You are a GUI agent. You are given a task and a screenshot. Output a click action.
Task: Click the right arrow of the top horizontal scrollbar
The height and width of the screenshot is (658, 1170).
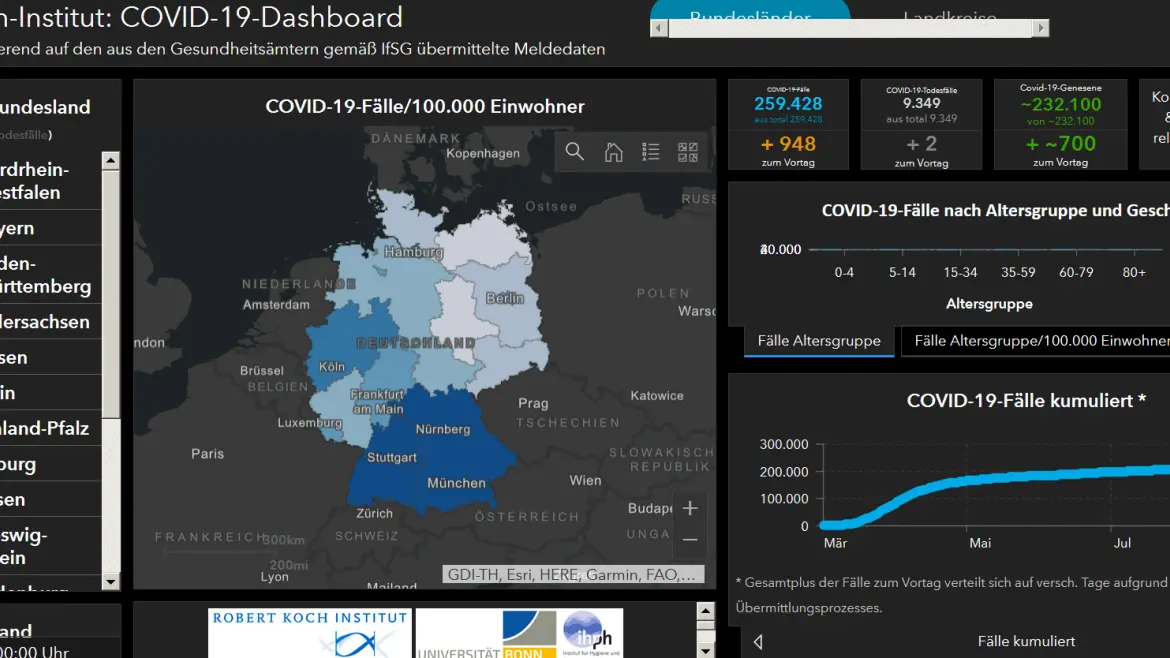tap(1041, 28)
